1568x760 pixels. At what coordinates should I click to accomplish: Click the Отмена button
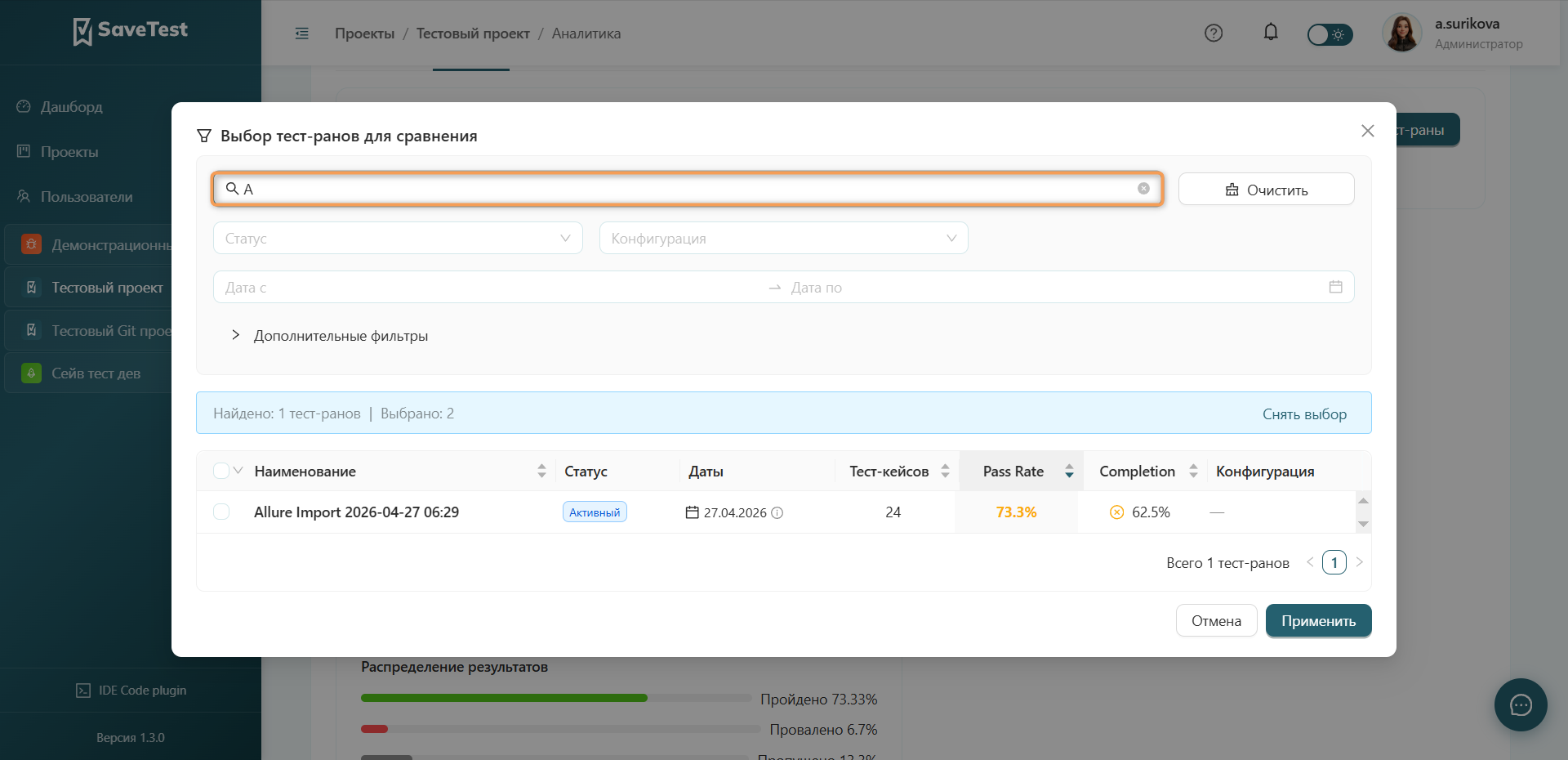coord(1216,620)
